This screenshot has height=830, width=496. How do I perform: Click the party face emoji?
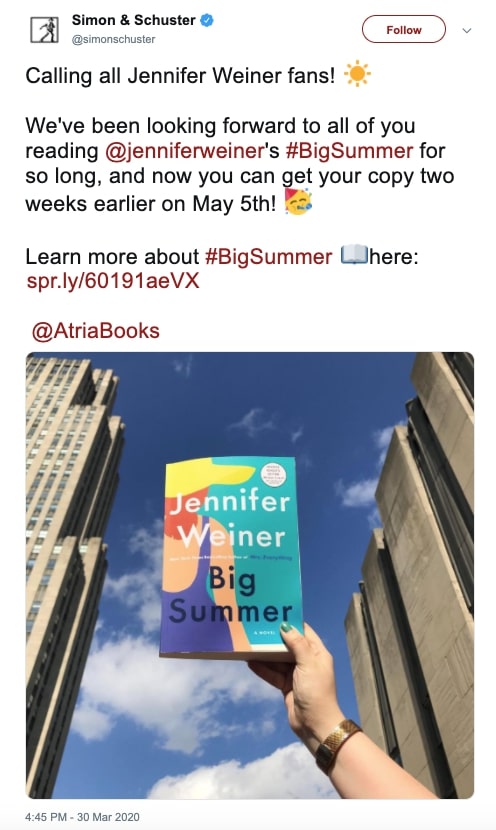pyautogui.click(x=299, y=202)
